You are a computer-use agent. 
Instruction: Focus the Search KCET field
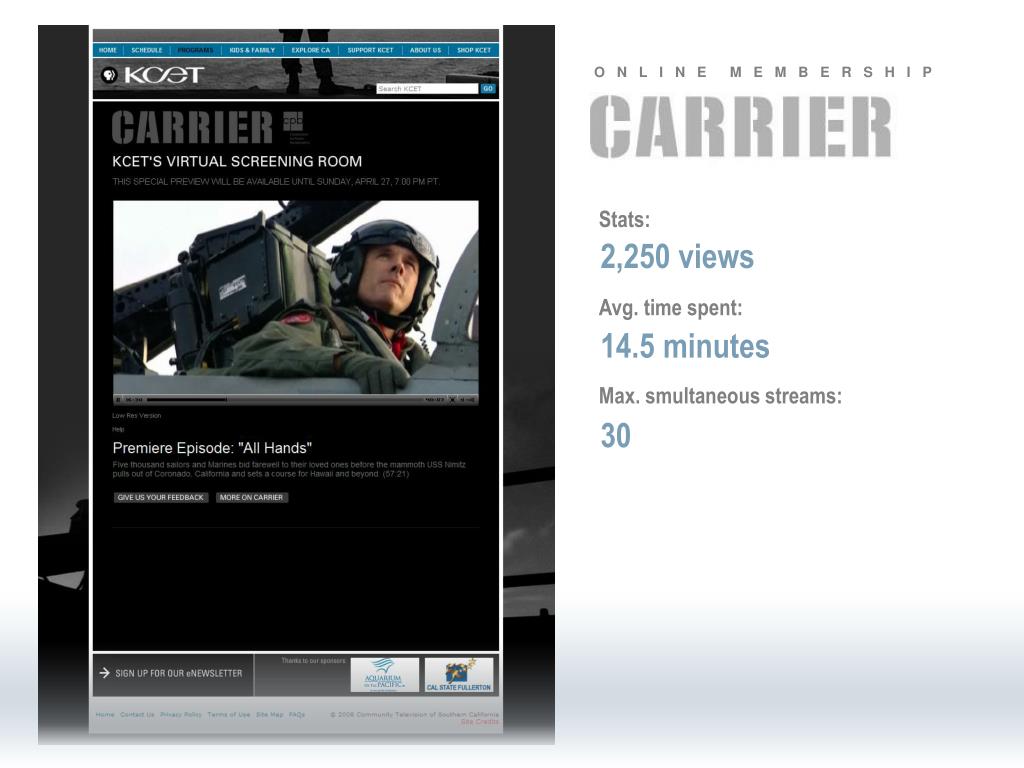[427, 89]
